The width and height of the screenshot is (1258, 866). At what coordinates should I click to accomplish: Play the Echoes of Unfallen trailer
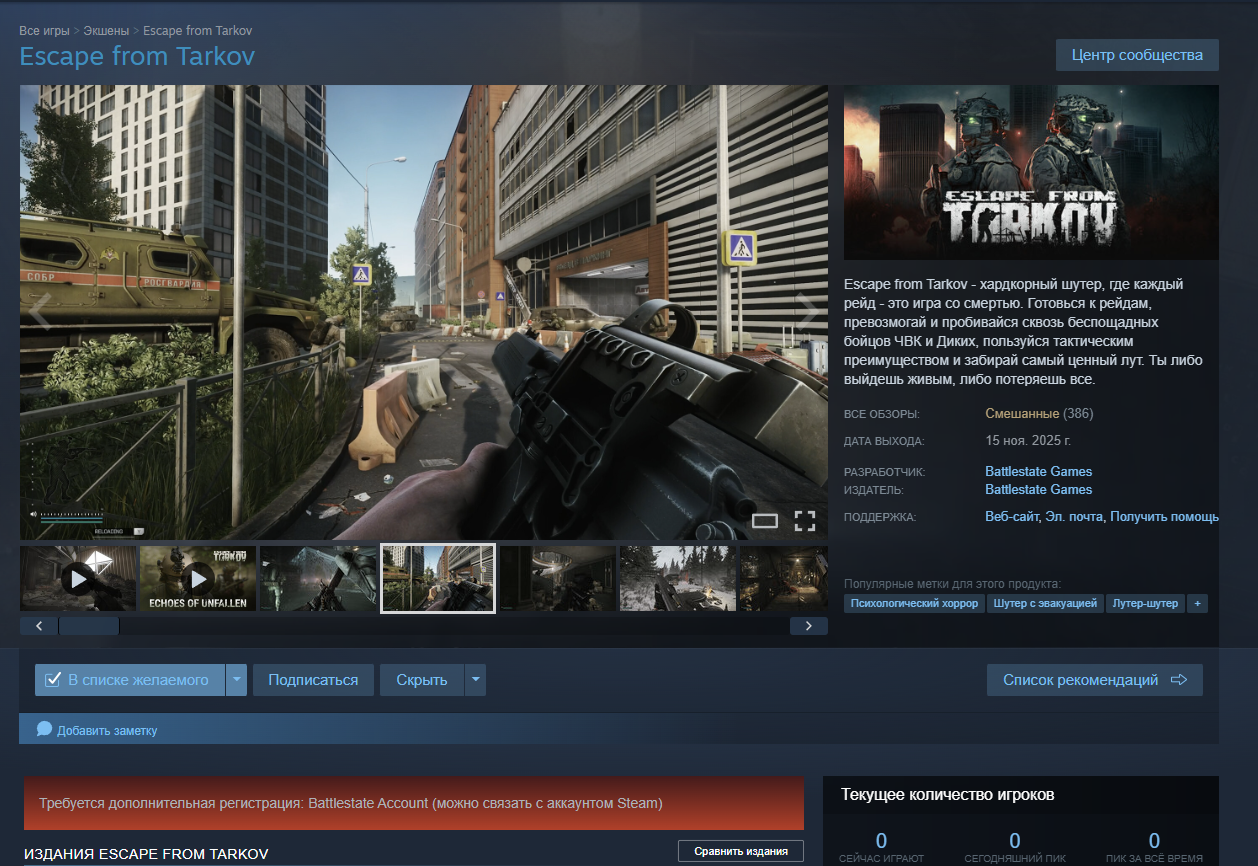click(198, 578)
